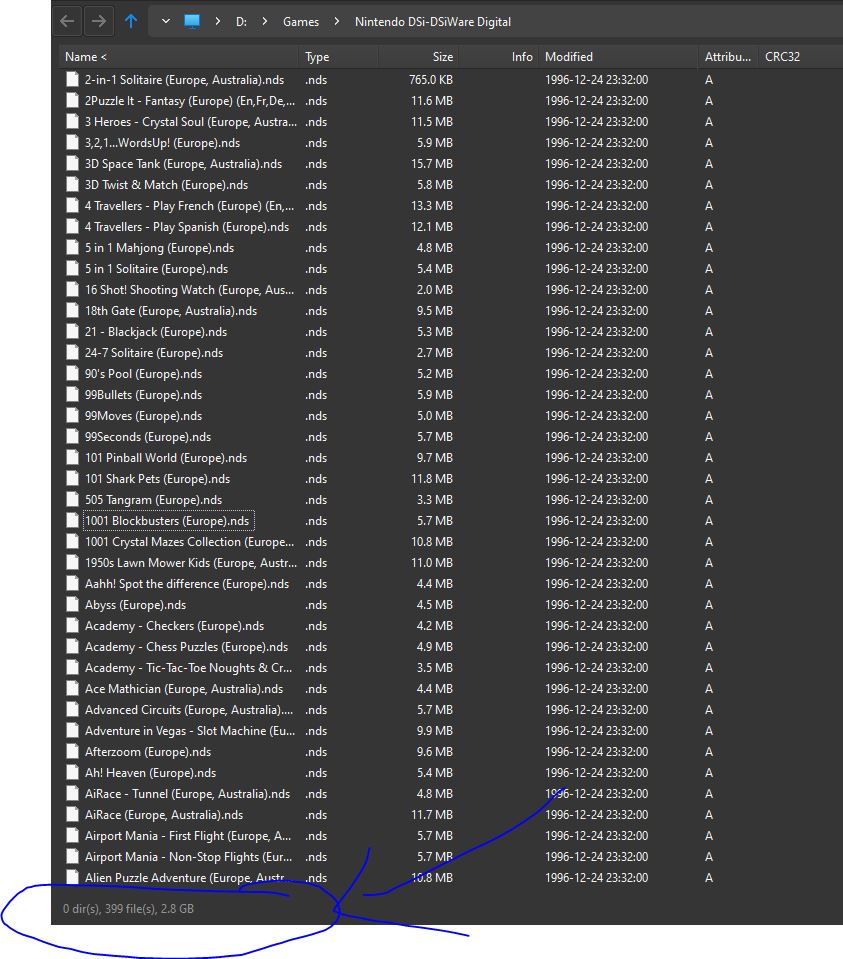Select file icon of 4 Travellers - Play French
The width and height of the screenshot is (843, 959).
[x=73, y=206]
